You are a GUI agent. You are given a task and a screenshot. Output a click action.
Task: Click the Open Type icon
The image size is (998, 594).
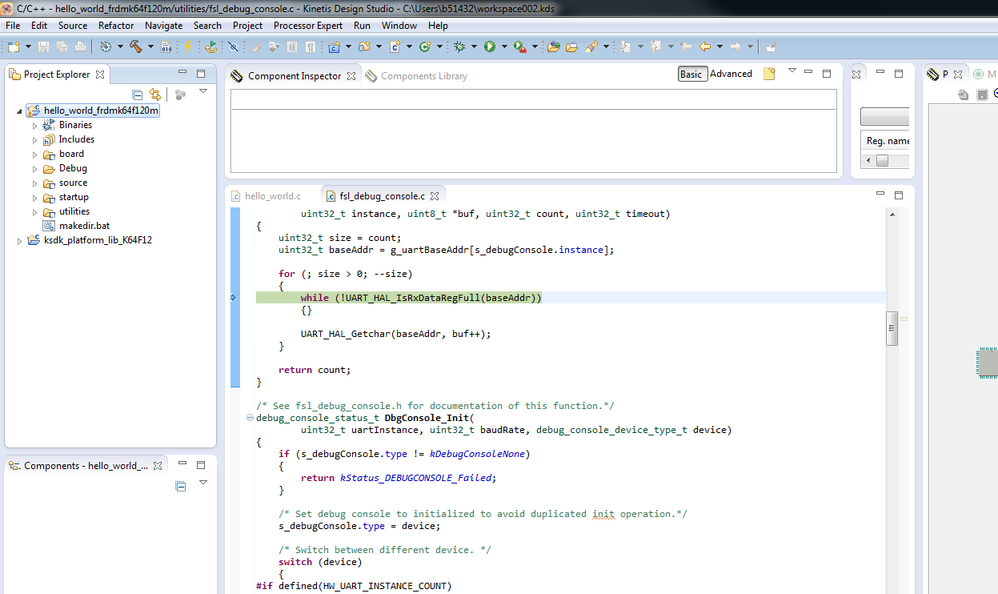click(x=553, y=46)
